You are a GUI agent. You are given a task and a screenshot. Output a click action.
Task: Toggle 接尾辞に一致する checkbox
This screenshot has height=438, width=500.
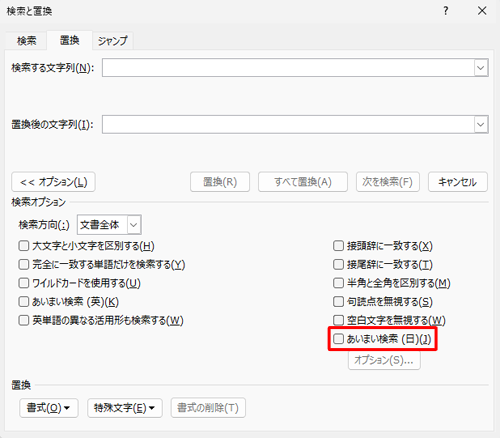[x=338, y=265]
